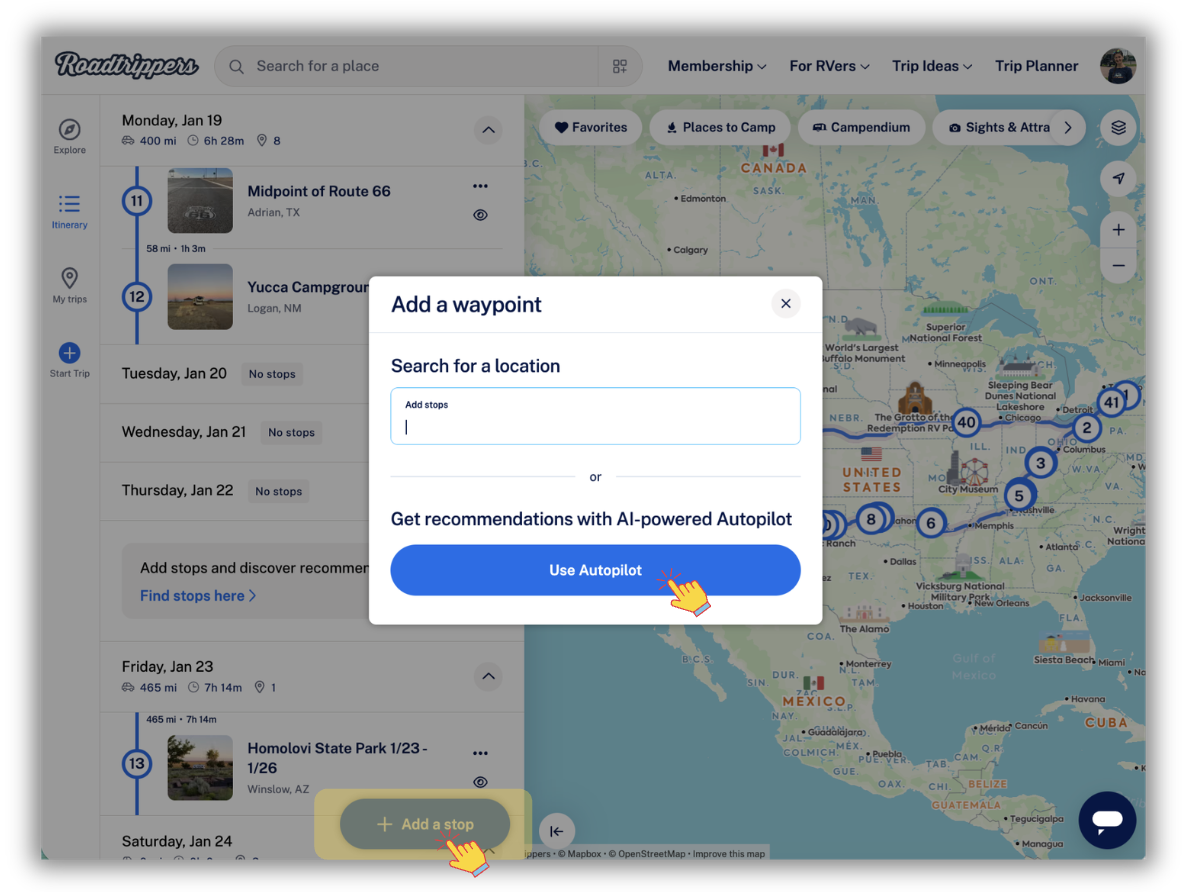Image resolution: width=1192 pixels, height=892 pixels.
Task: Click Vicksburg National Military Park landmark
Action: coord(961,579)
